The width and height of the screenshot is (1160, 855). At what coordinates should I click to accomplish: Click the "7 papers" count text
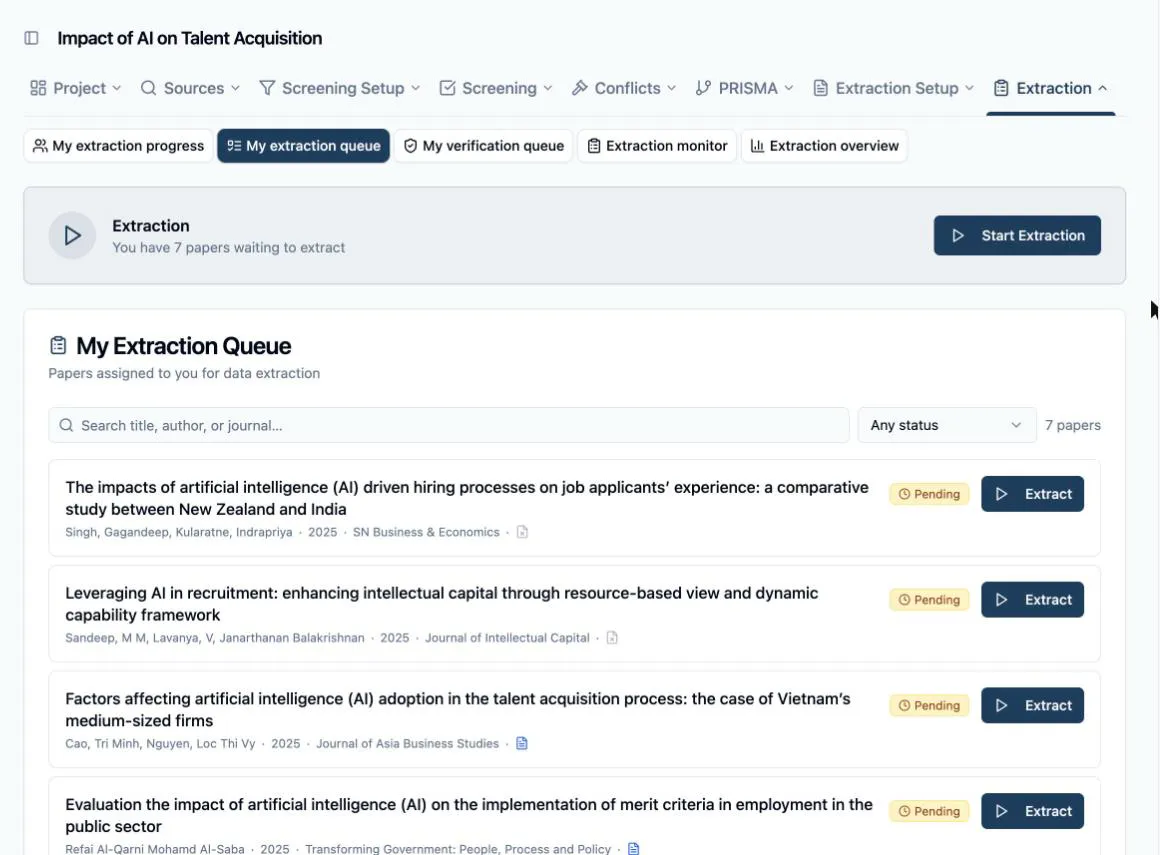(x=1073, y=425)
